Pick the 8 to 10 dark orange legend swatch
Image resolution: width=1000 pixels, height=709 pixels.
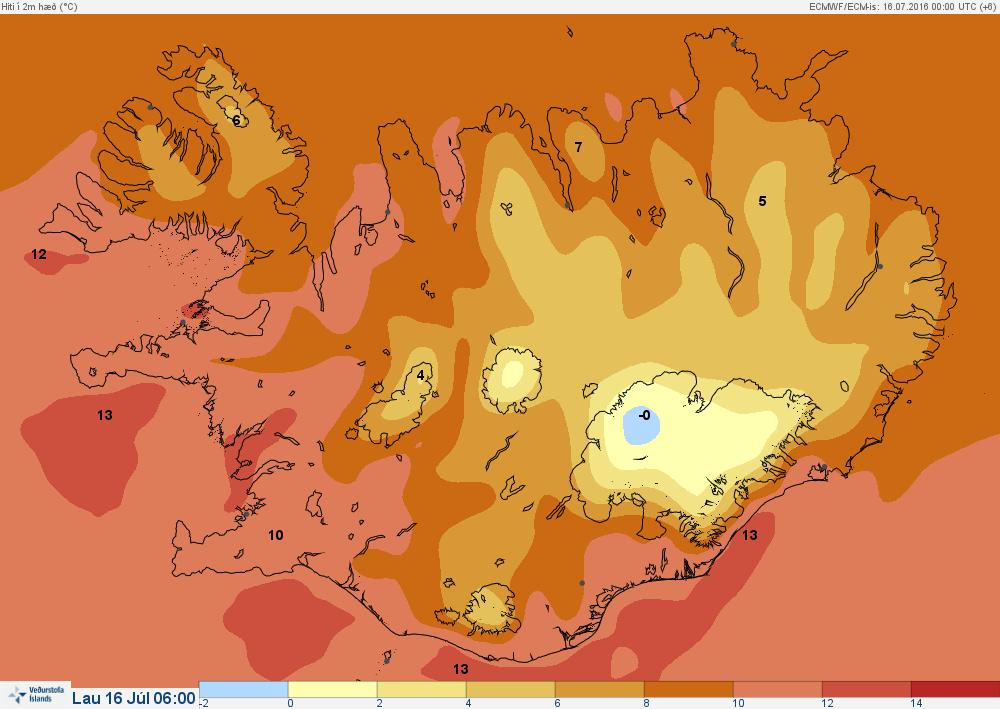point(688,689)
